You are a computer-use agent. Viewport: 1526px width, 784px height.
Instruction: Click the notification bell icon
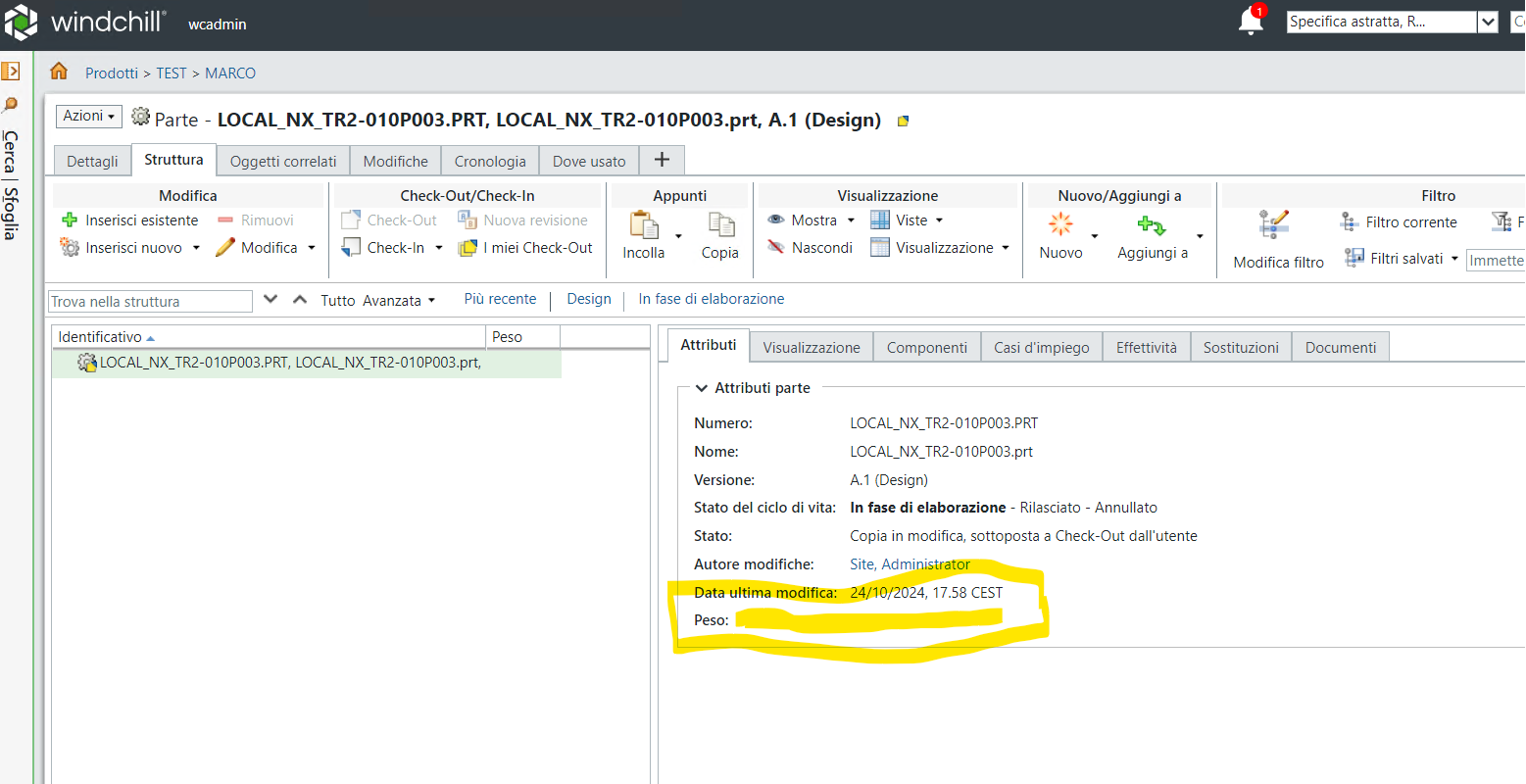tap(1251, 21)
